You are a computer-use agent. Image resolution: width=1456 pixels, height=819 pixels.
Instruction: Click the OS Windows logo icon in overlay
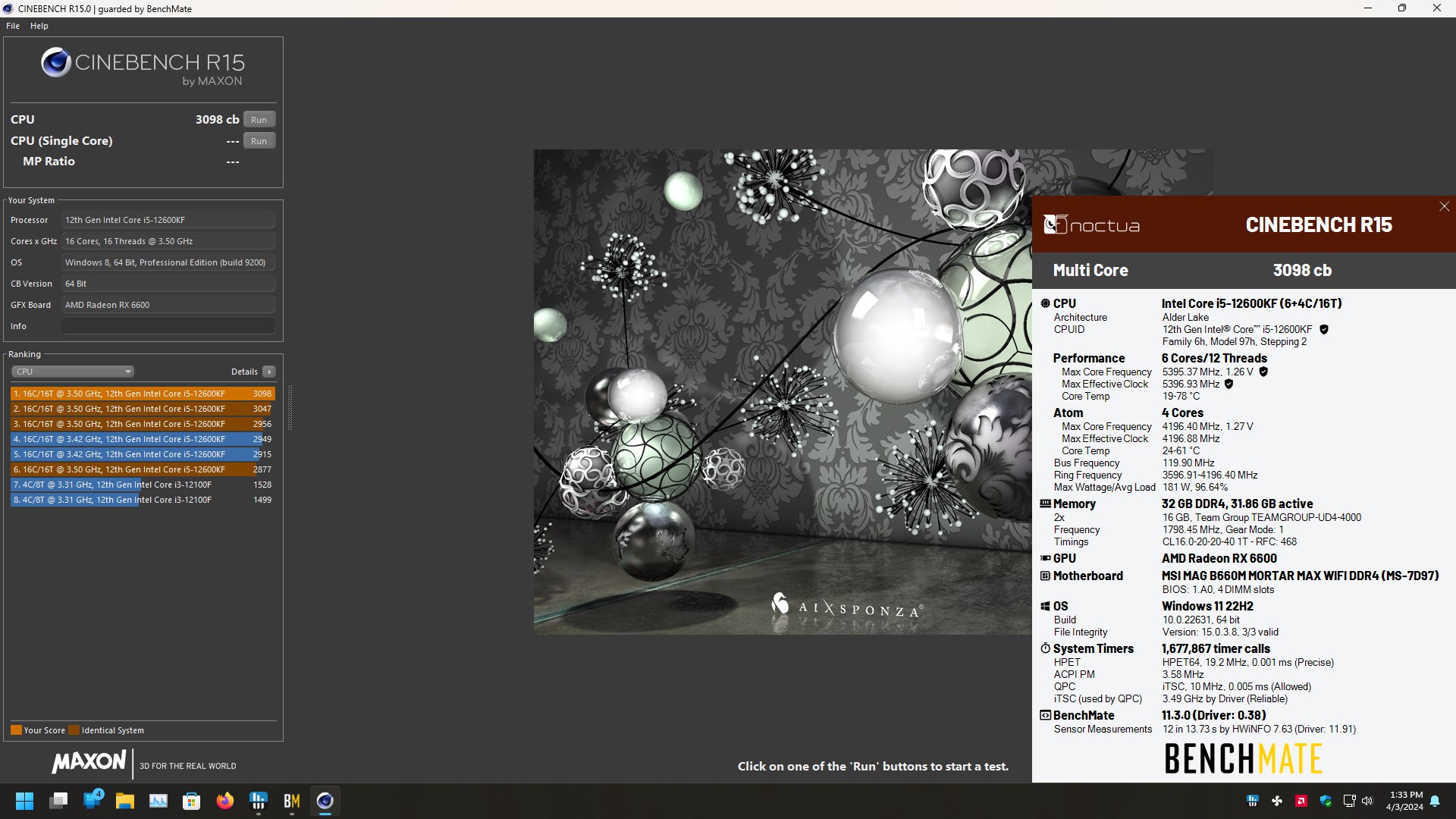[1045, 606]
